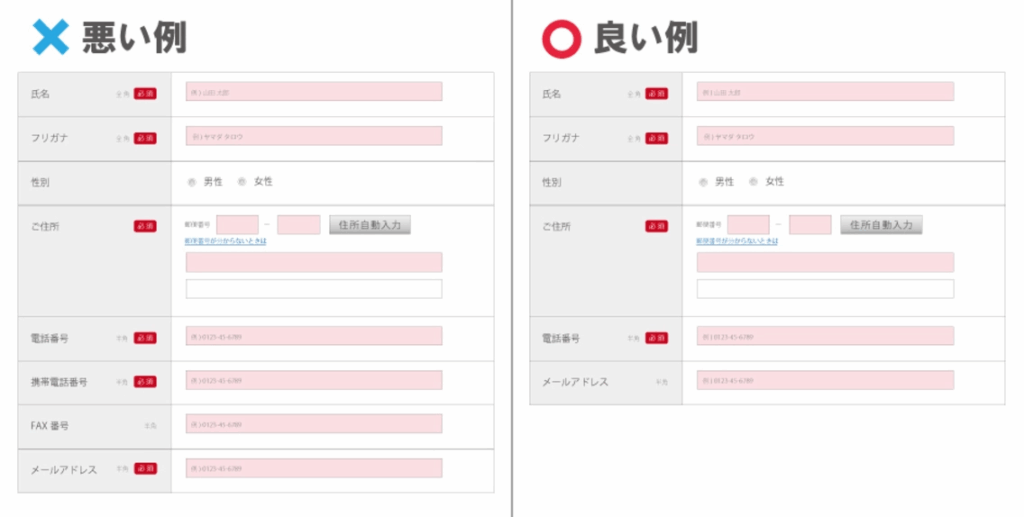
Task: Click the 必須 badge next to 氏名 in the 悪い例 form
Action: tap(145, 94)
